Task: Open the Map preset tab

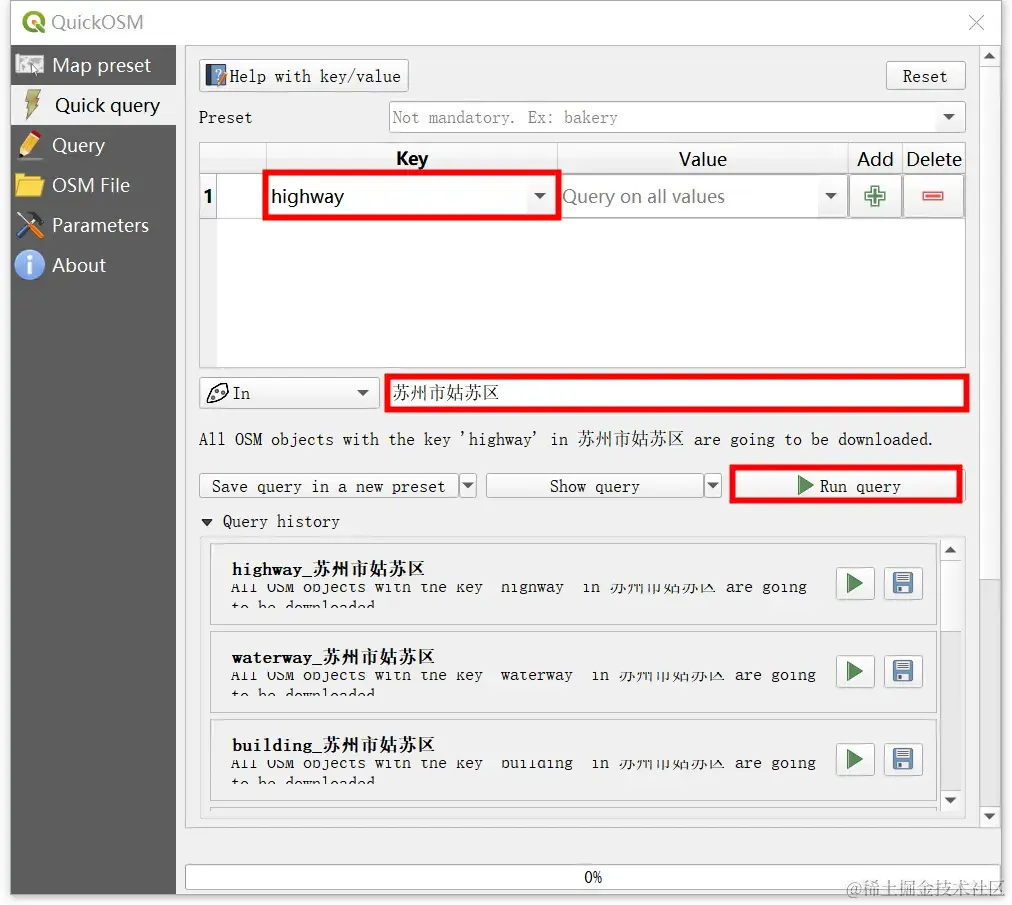Action: (x=93, y=65)
